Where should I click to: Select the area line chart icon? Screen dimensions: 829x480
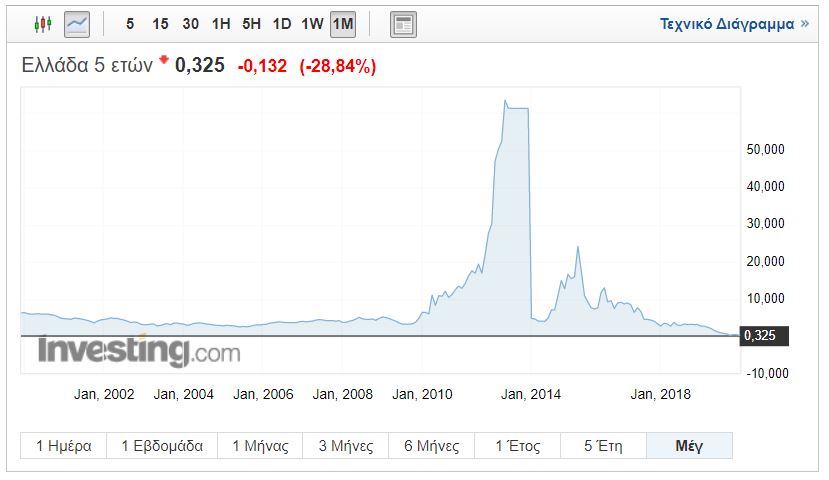coord(77,24)
